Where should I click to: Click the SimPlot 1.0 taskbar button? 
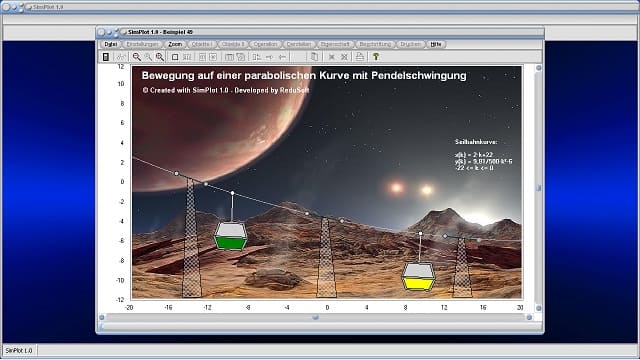click(19, 351)
